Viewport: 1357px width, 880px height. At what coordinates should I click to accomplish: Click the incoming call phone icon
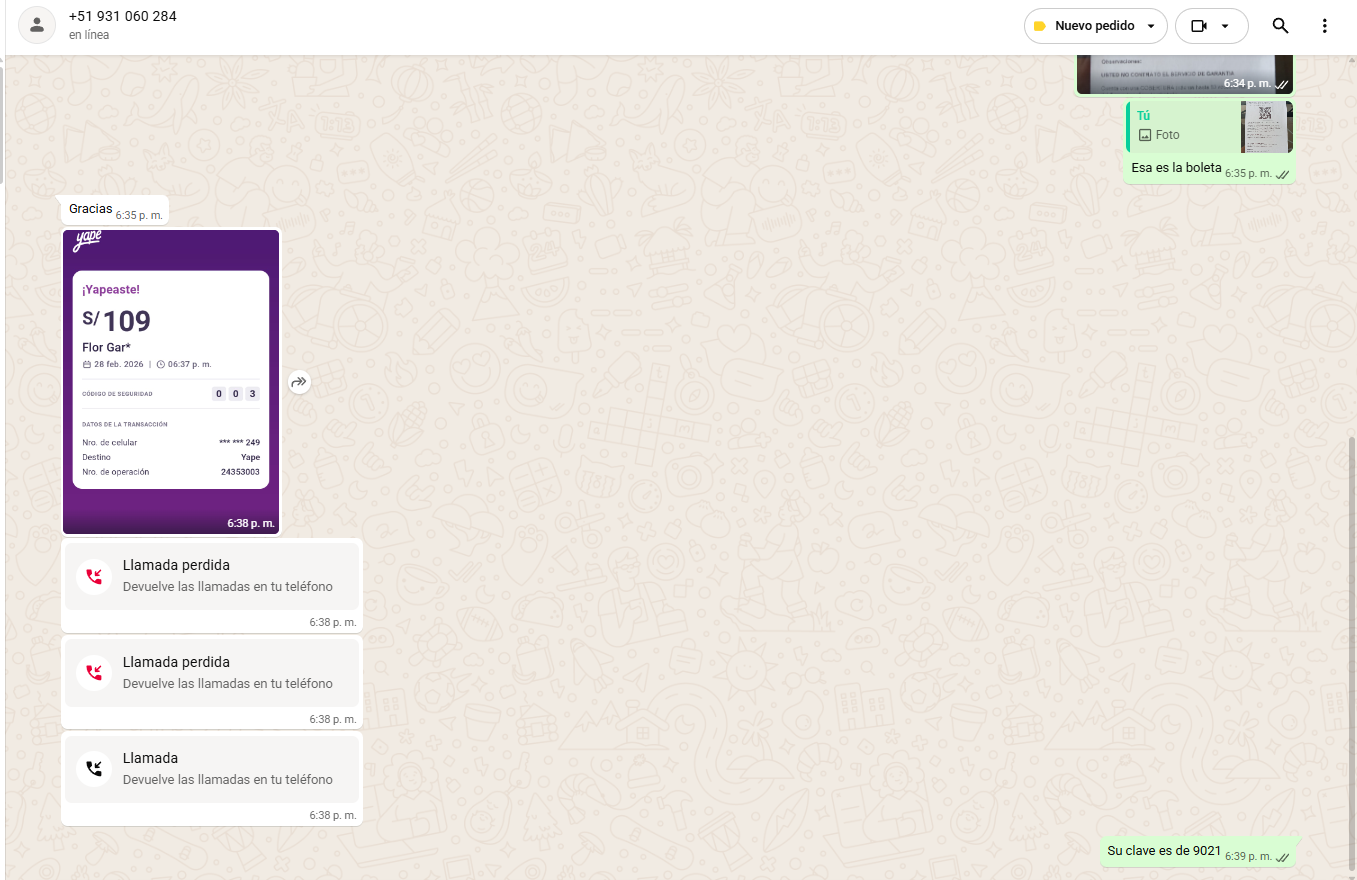[94, 768]
